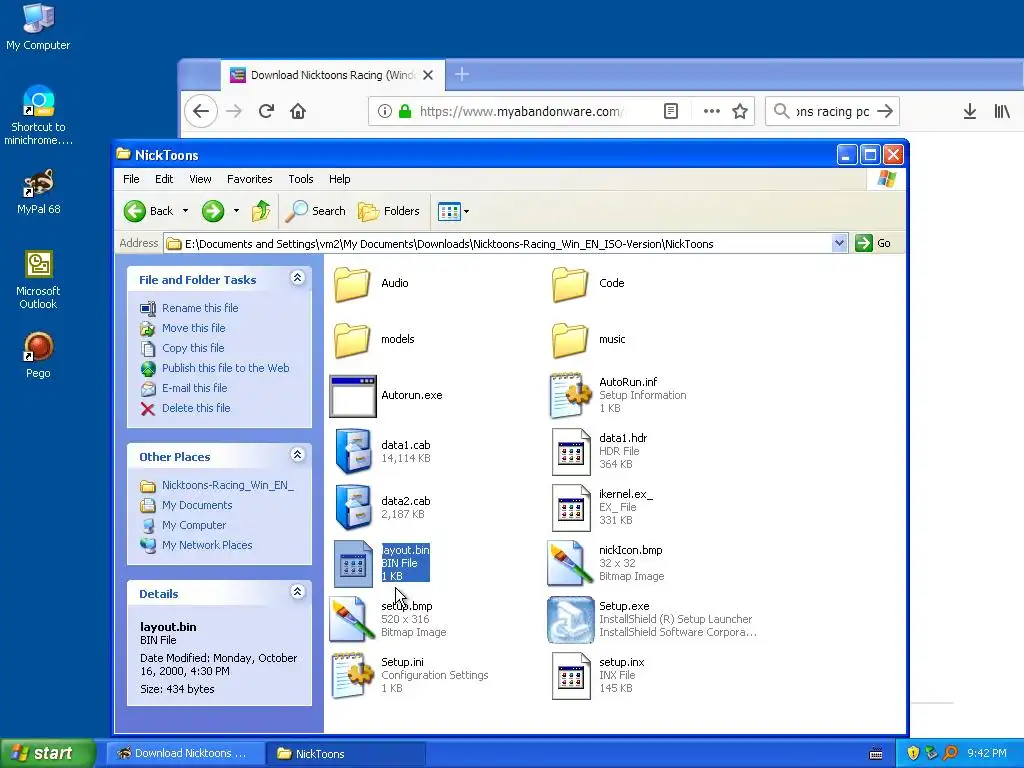This screenshot has height=768, width=1024.
Task: Open the Explorer Search pane
Action: [x=316, y=211]
